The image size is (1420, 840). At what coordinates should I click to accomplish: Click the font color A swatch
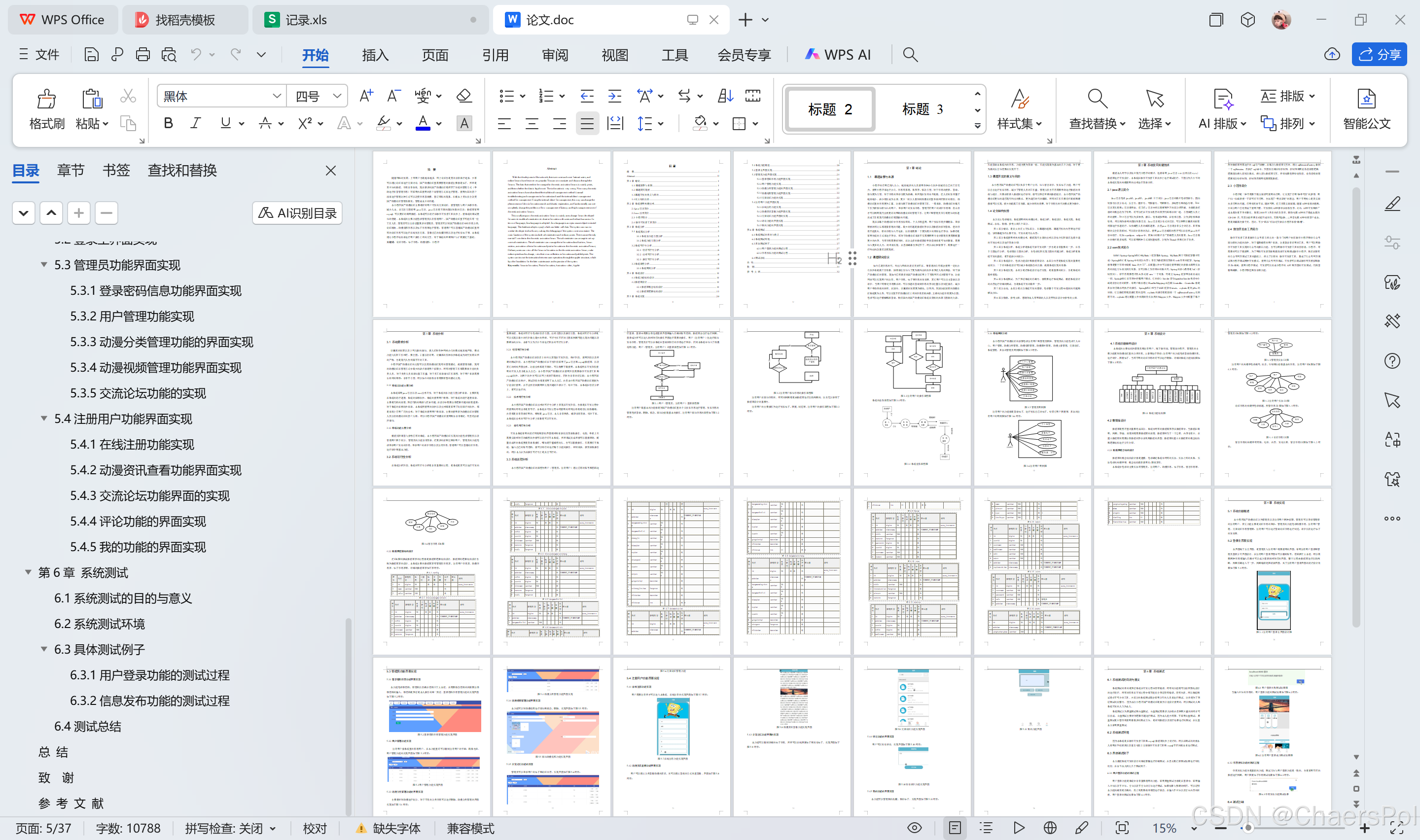(x=423, y=123)
